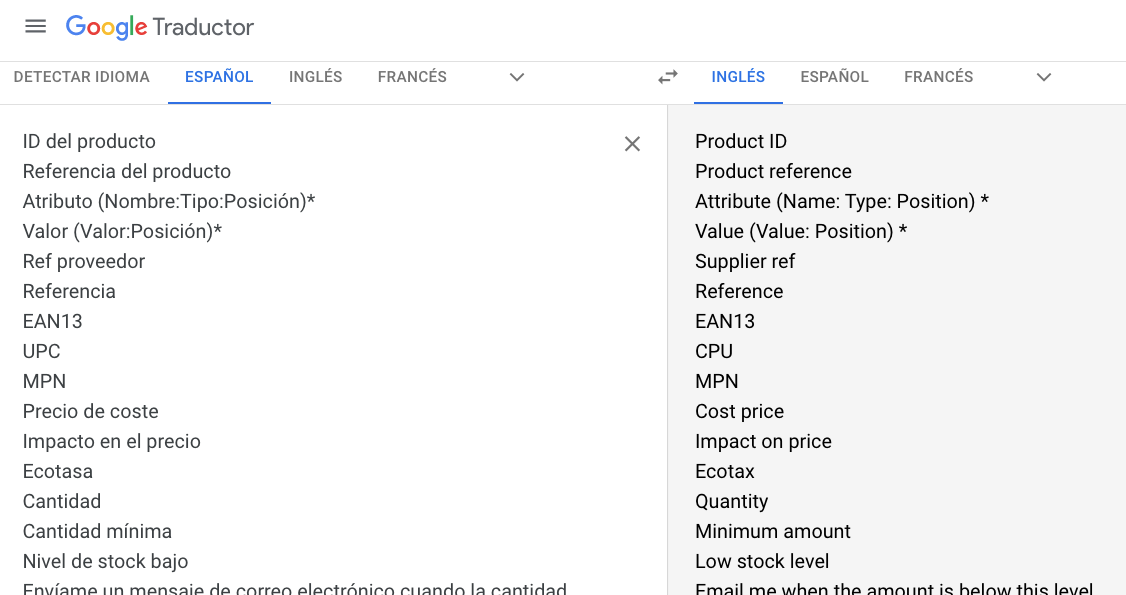Viewport: 1126px width, 595px height.
Task: Open the hamburger main menu
Action: point(36,27)
